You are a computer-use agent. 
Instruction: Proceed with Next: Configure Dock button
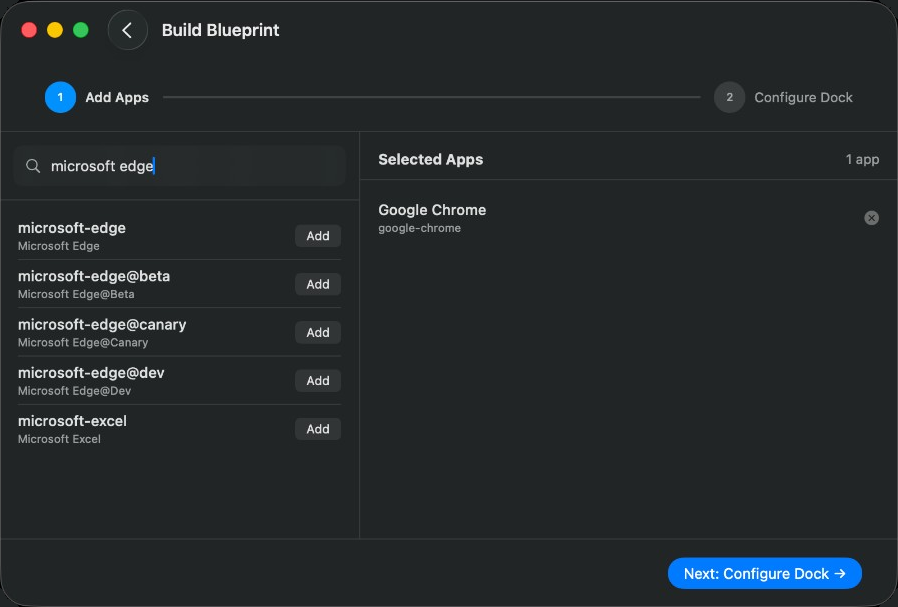765,573
